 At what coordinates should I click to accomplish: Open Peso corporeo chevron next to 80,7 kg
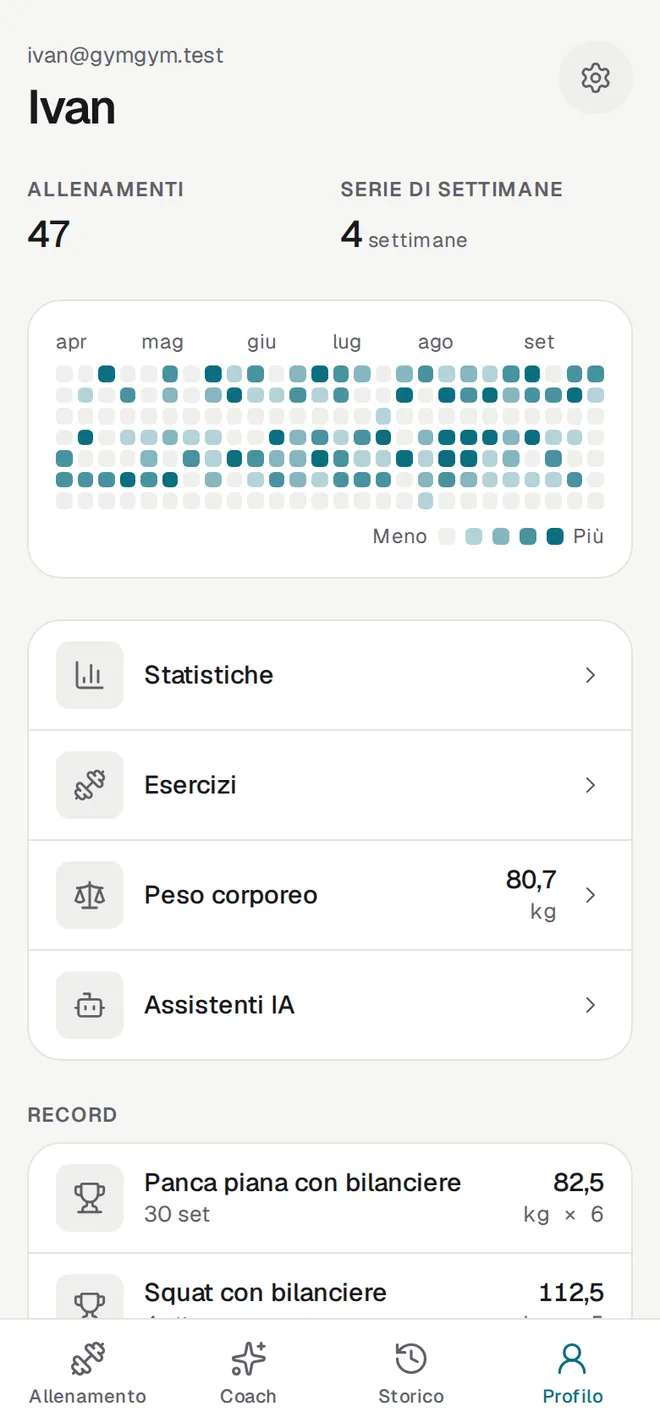[x=590, y=895]
